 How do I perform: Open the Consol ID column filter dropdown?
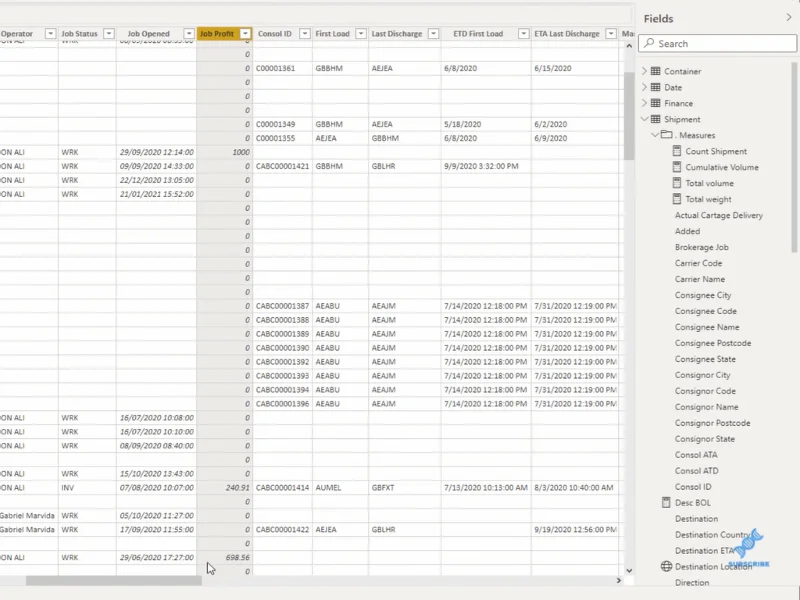(x=305, y=34)
